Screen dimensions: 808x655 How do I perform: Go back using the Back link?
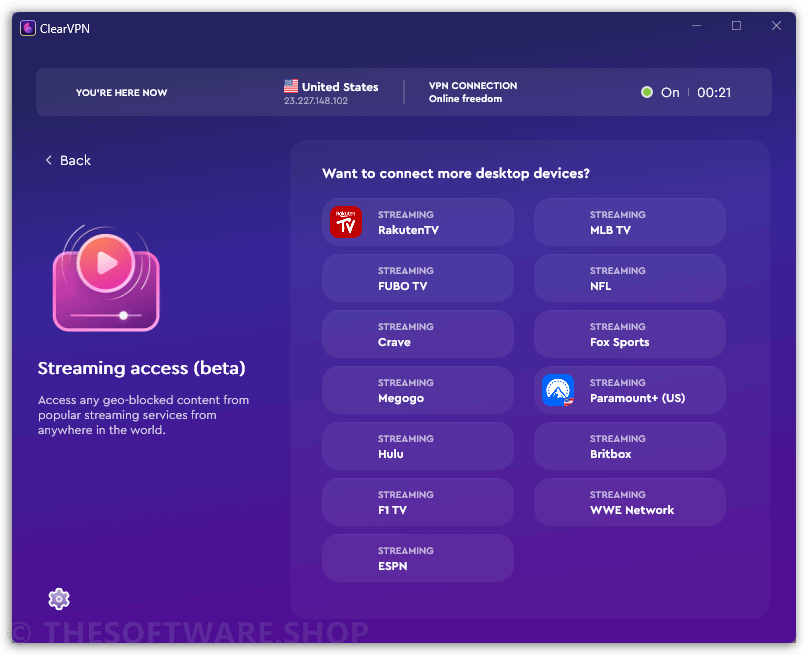tap(68, 160)
